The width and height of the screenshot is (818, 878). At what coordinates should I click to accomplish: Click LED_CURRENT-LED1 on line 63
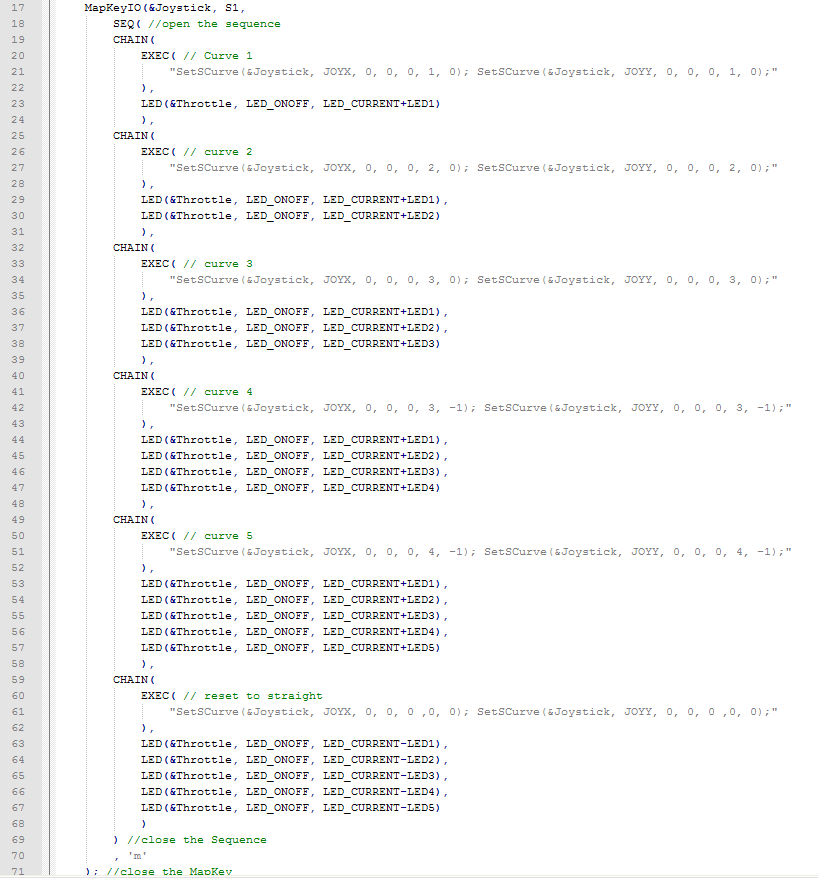pyautogui.click(x=381, y=743)
